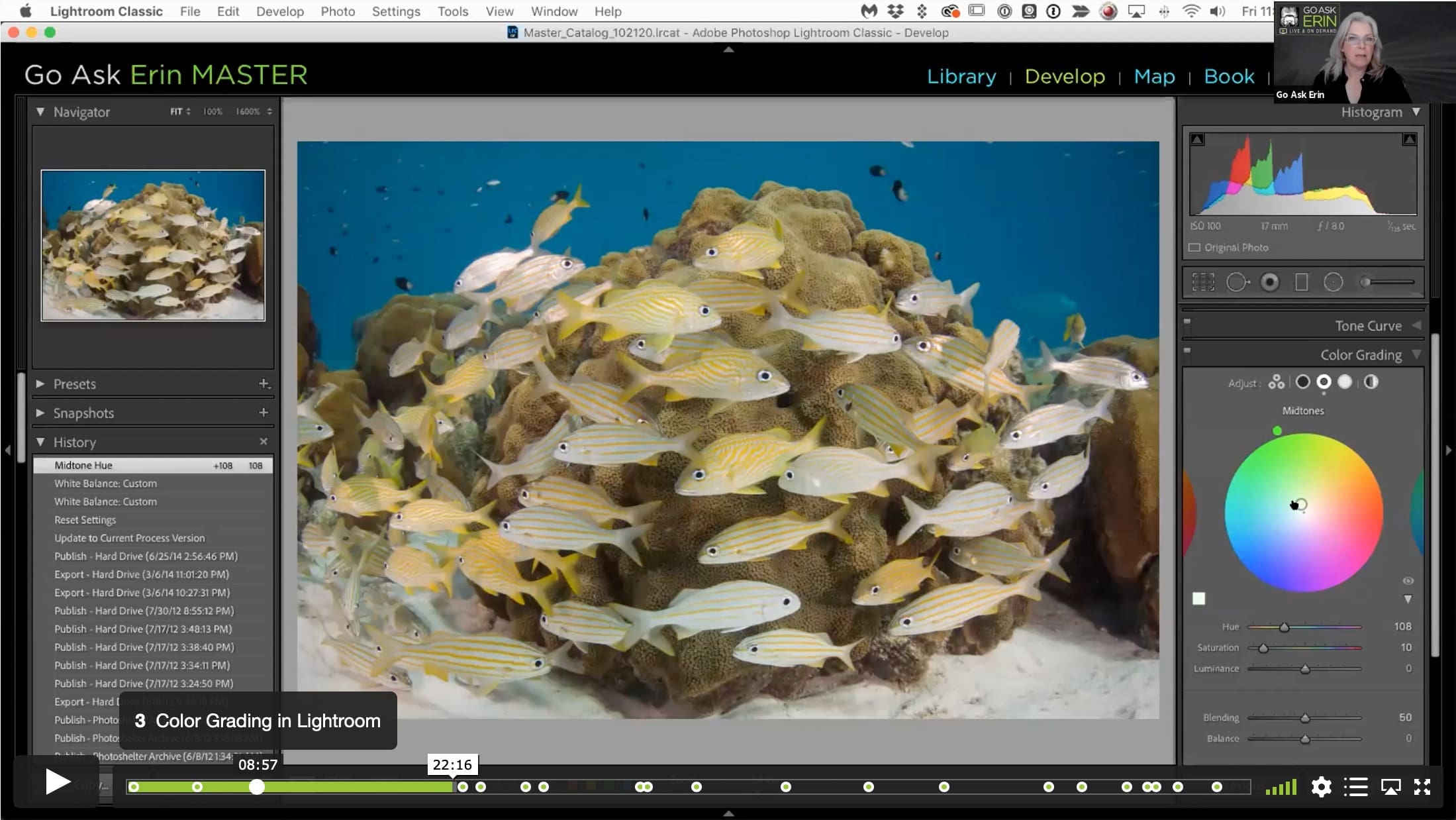Show the 3-way color wheels view
1456x820 pixels.
1276,382
